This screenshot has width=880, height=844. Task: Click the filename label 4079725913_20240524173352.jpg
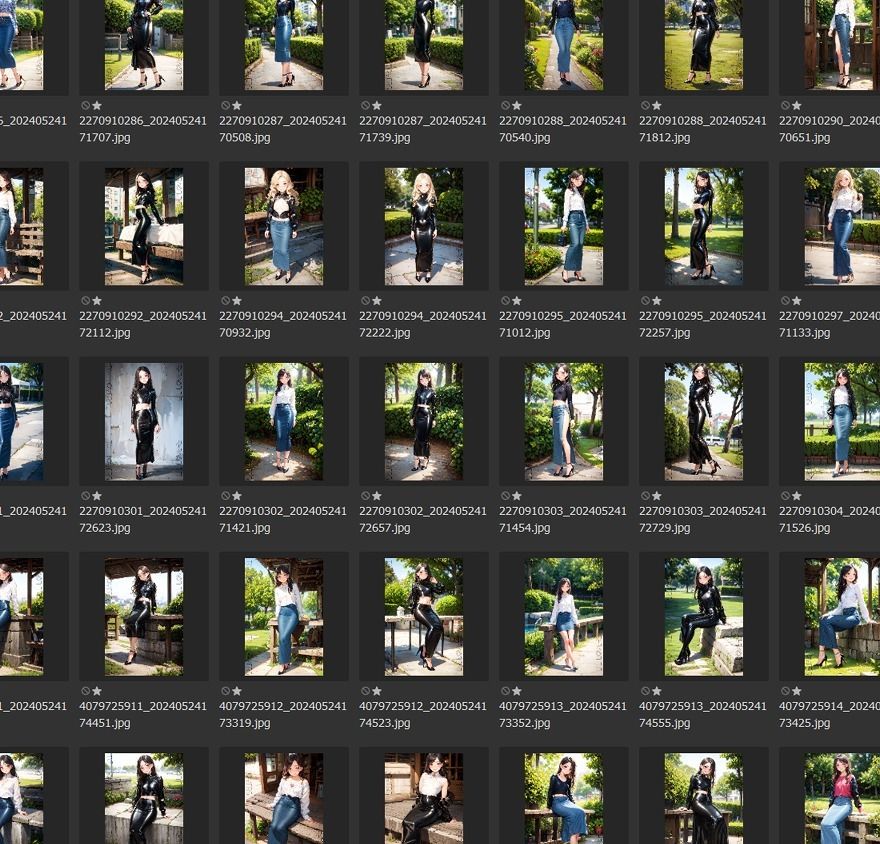(563, 714)
